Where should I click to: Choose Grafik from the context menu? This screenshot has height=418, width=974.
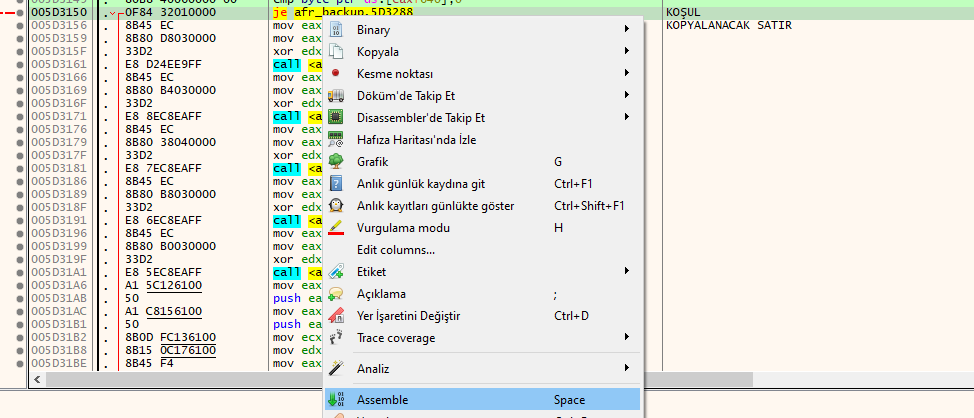click(482, 161)
